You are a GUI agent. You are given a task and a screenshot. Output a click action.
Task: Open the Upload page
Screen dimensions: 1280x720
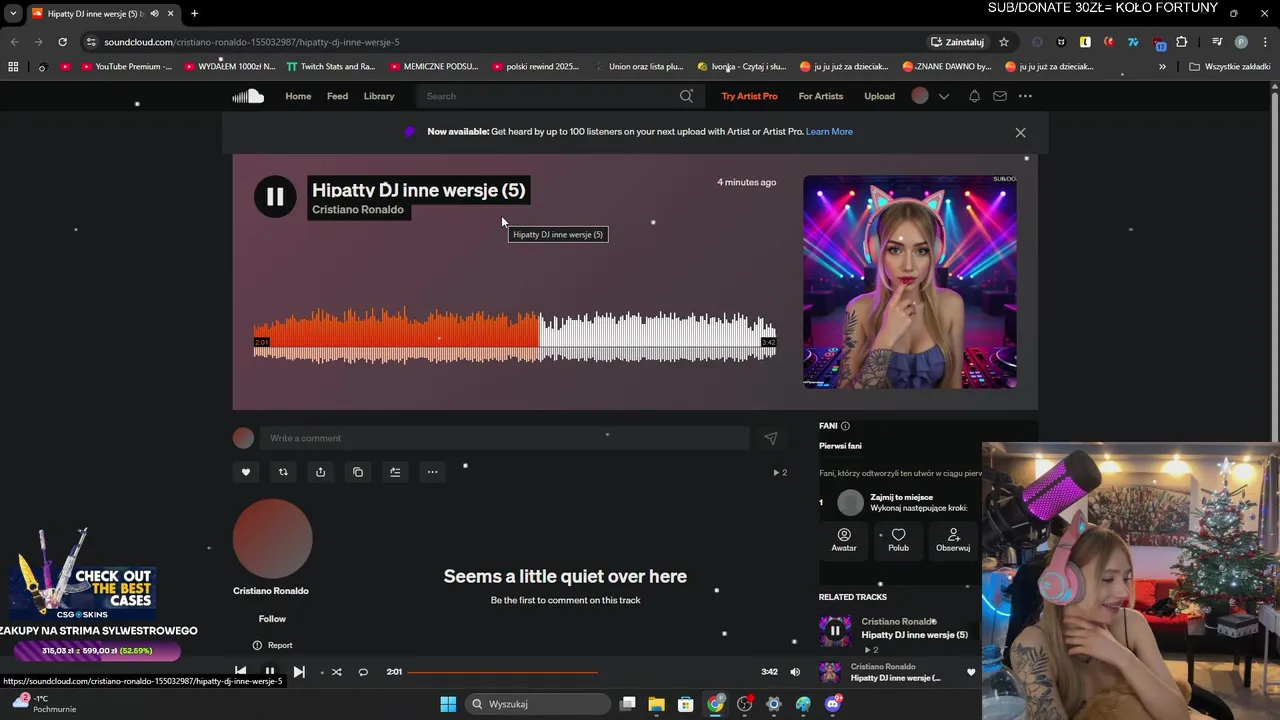pyautogui.click(x=879, y=96)
